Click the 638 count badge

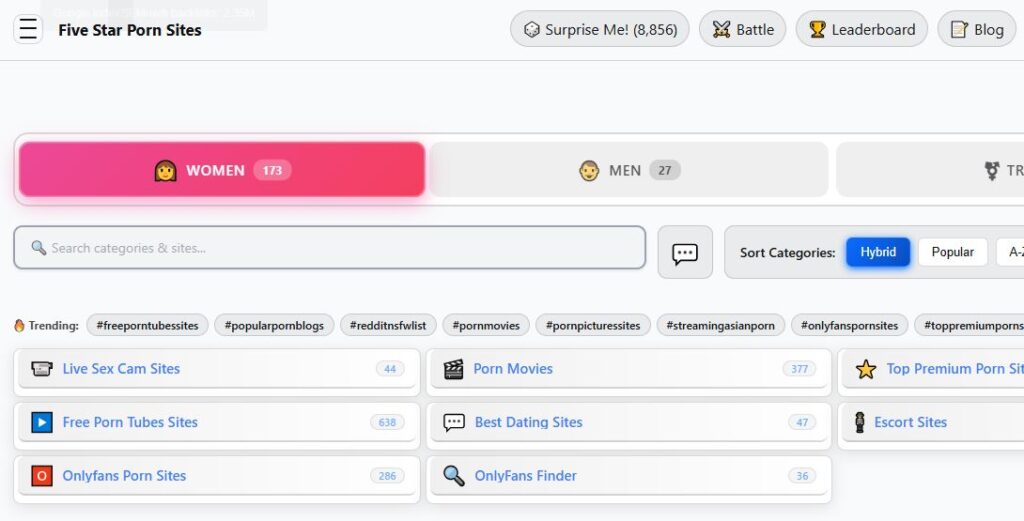click(x=387, y=422)
